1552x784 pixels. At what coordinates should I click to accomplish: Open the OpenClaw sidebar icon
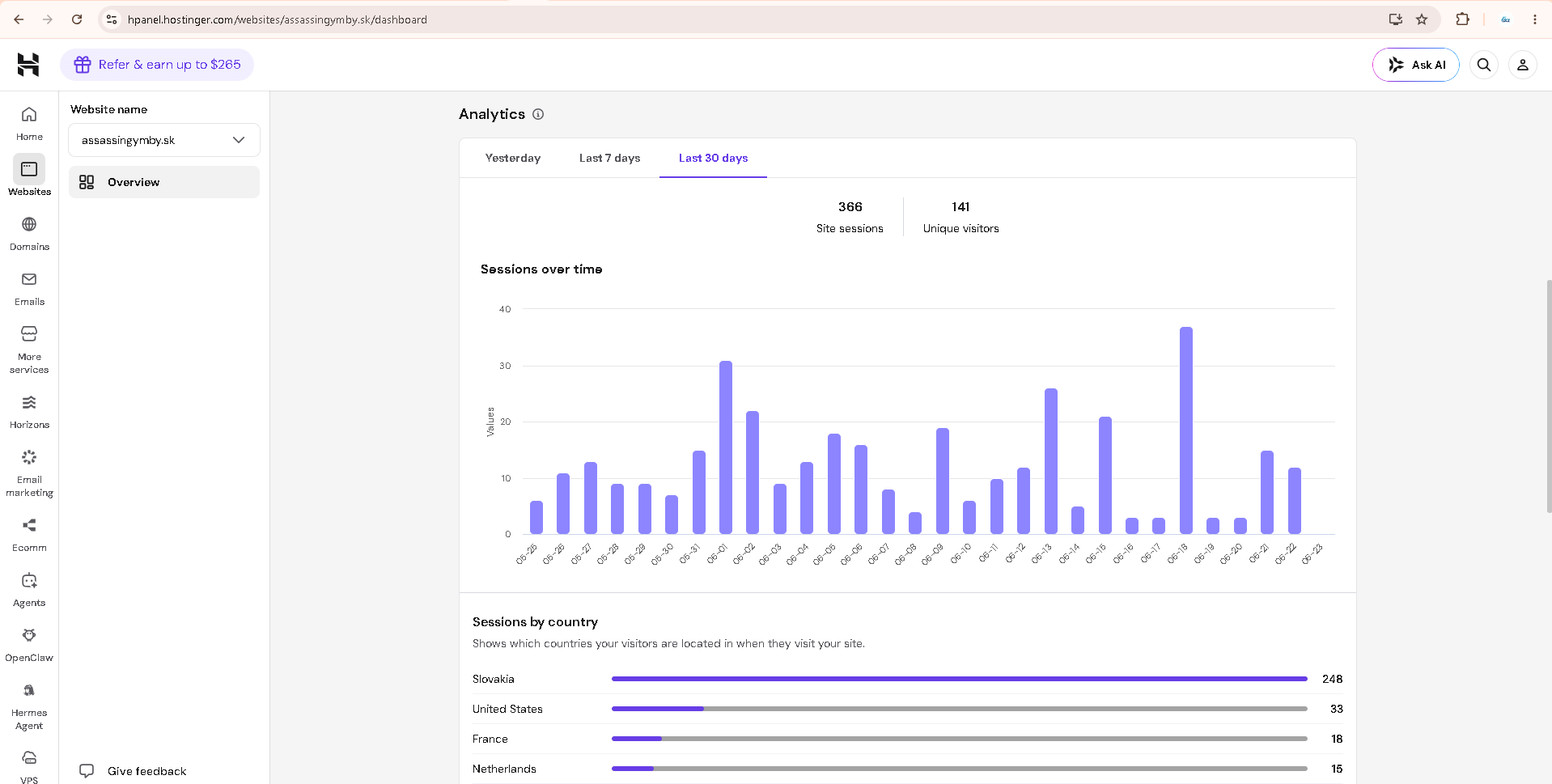tap(29, 645)
